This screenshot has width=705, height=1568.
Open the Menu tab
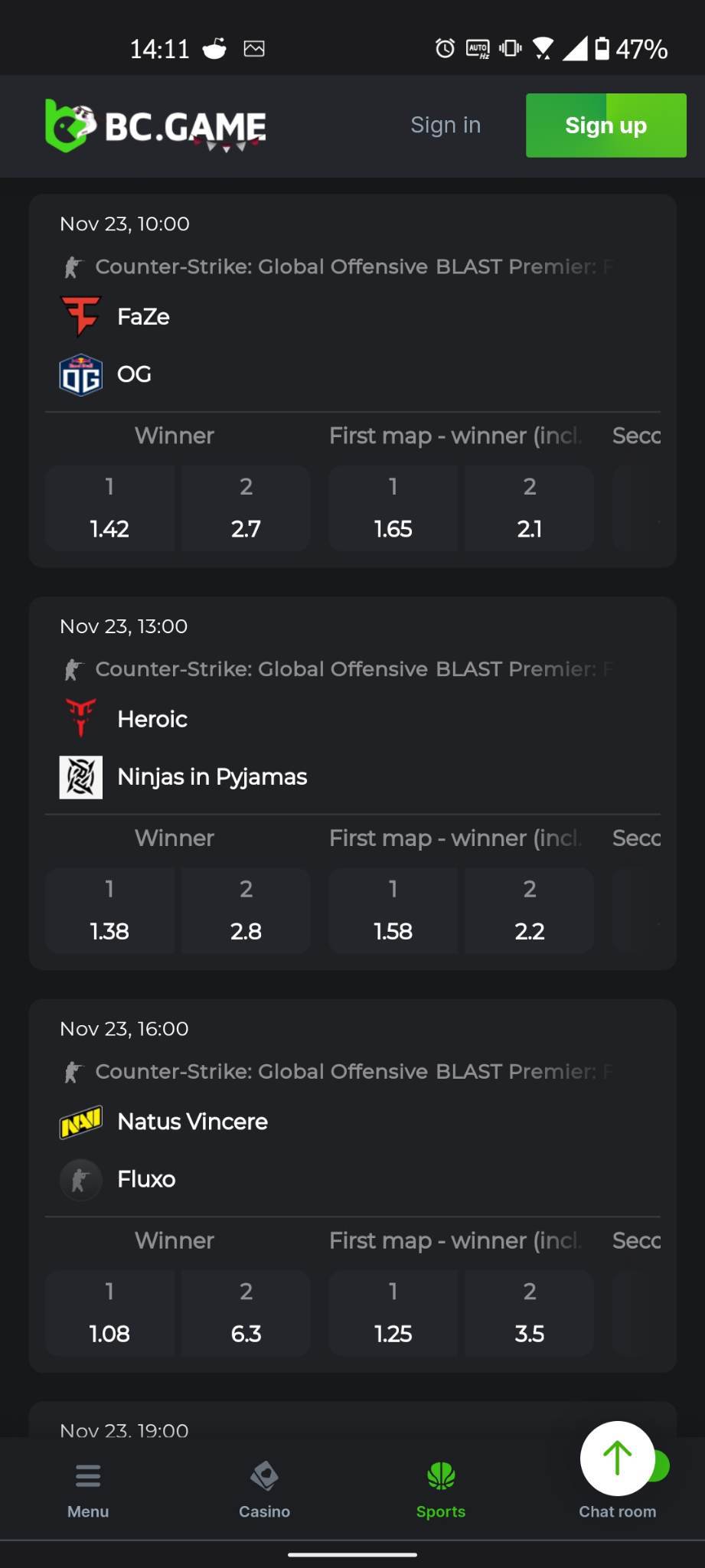tap(88, 1491)
